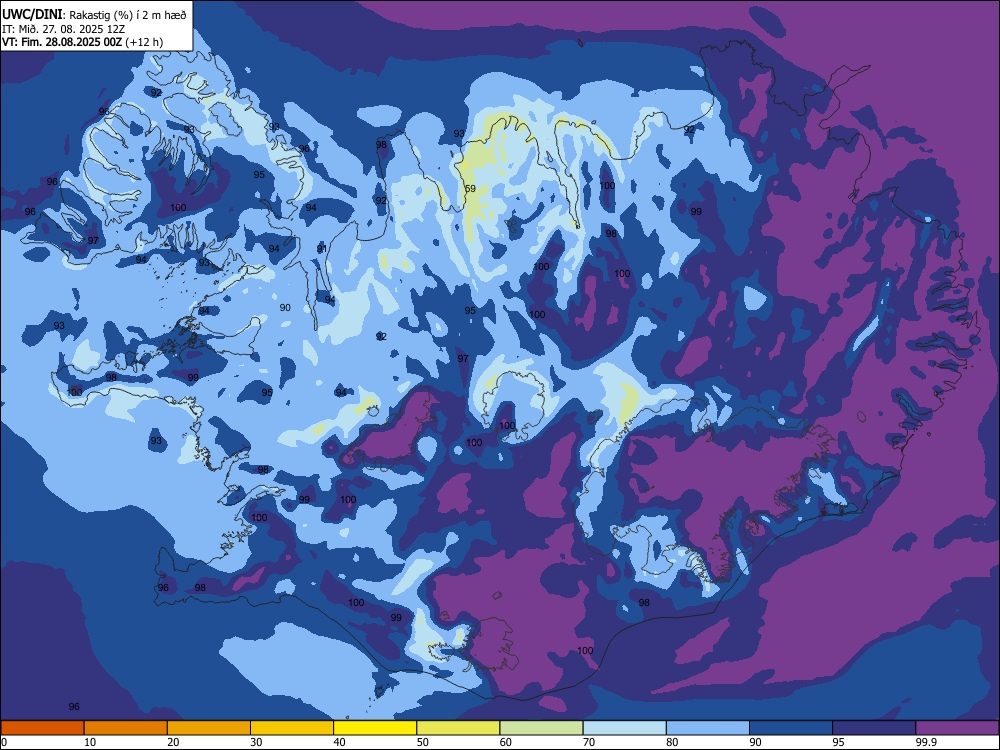The width and height of the screenshot is (1000, 750).
Task: Click the 'VT: Fim. 28.08.2025 00Z (+12 h)' line
Action: tap(82, 42)
